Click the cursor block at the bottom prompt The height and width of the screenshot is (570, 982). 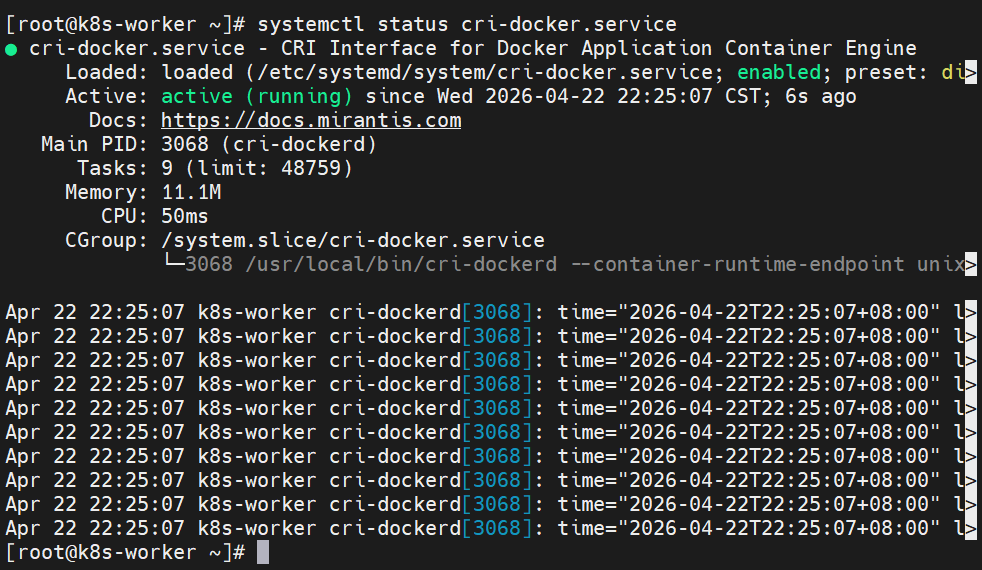tap(263, 552)
